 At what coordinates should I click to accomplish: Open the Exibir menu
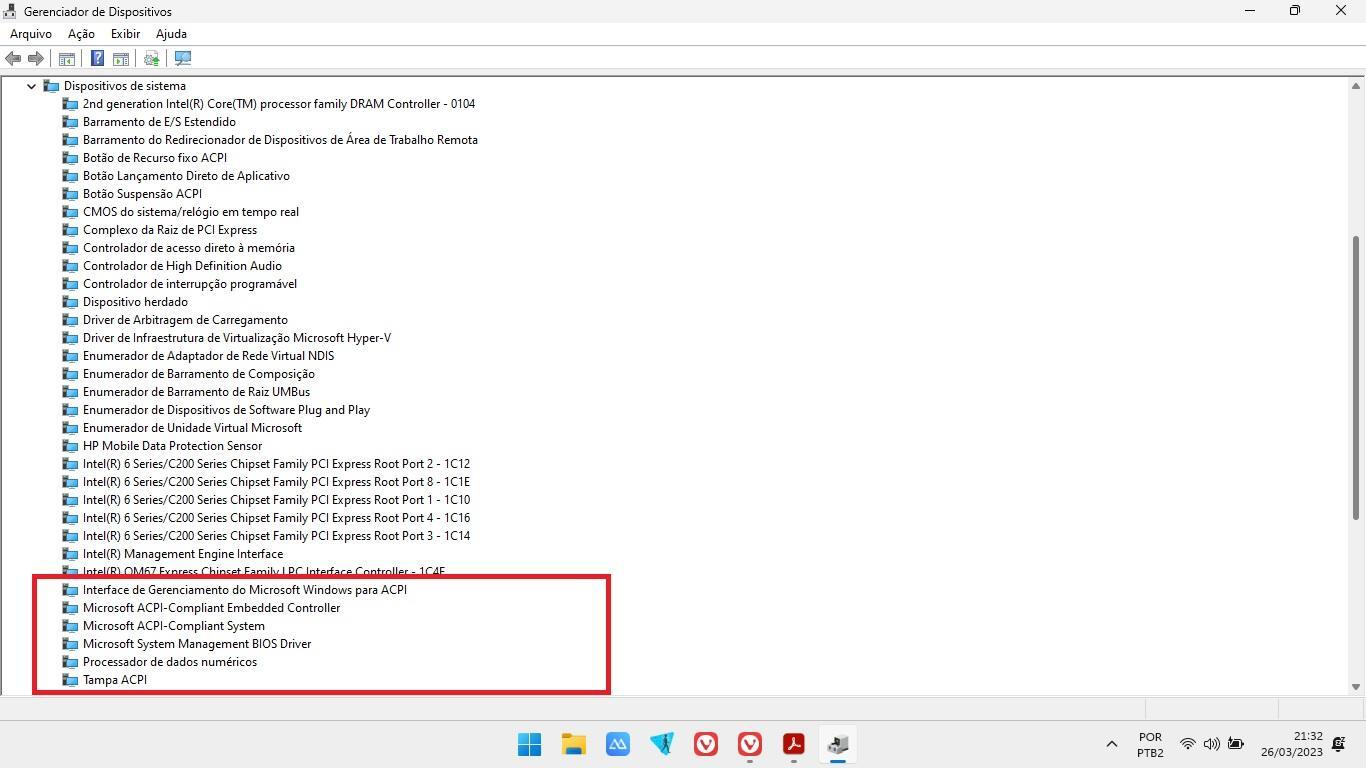(125, 34)
